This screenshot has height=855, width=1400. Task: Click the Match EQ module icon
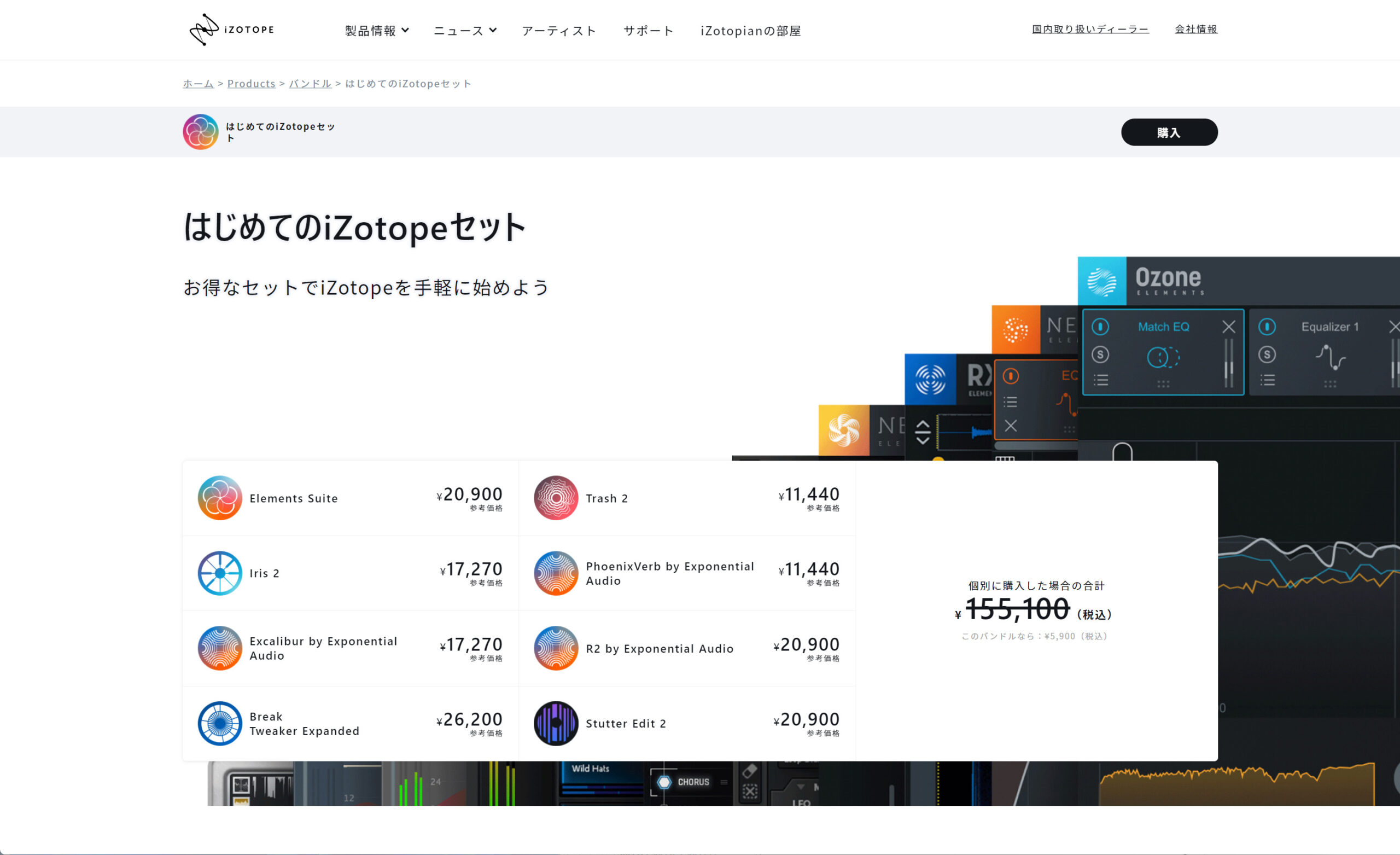1163,357
